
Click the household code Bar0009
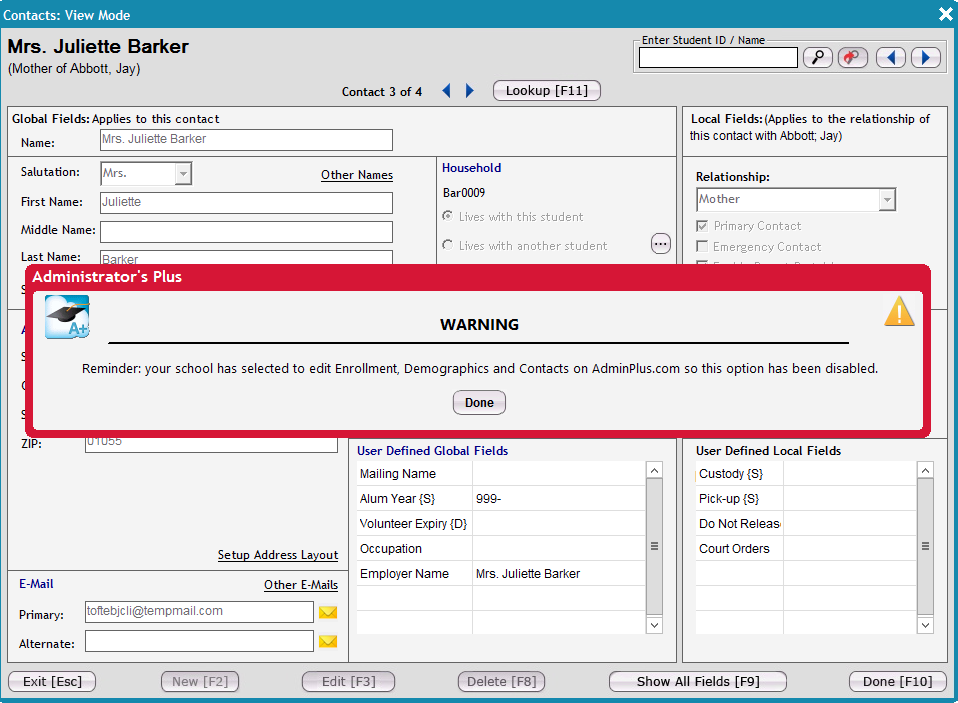click(x=464, y=193)
